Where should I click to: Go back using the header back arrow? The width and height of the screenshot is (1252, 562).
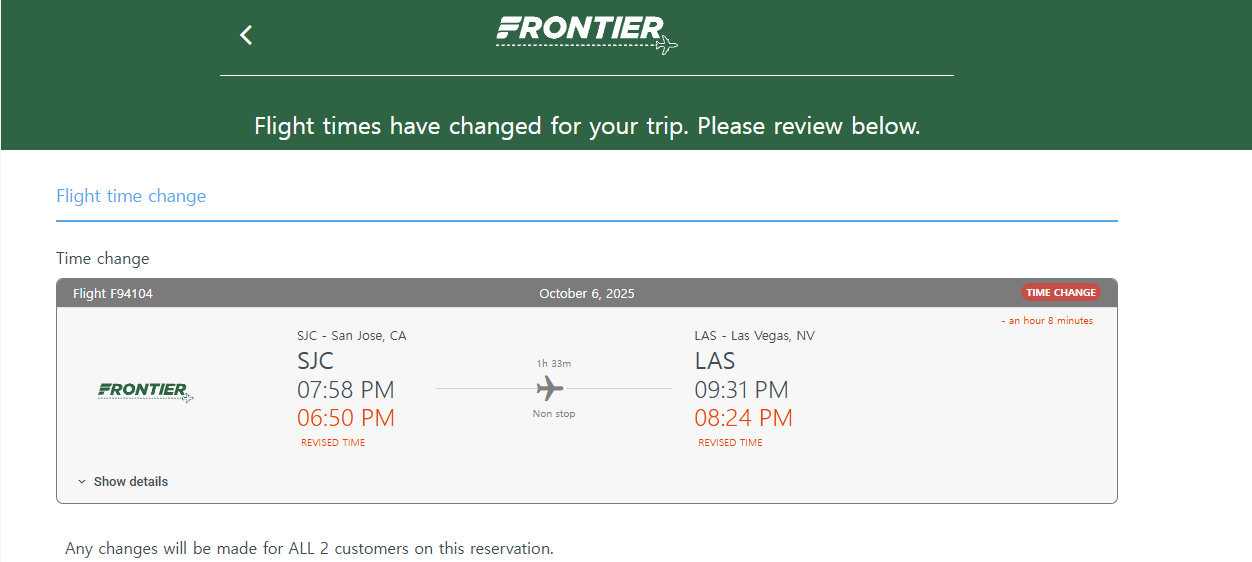pyautogui.click(x=246, y=35)
